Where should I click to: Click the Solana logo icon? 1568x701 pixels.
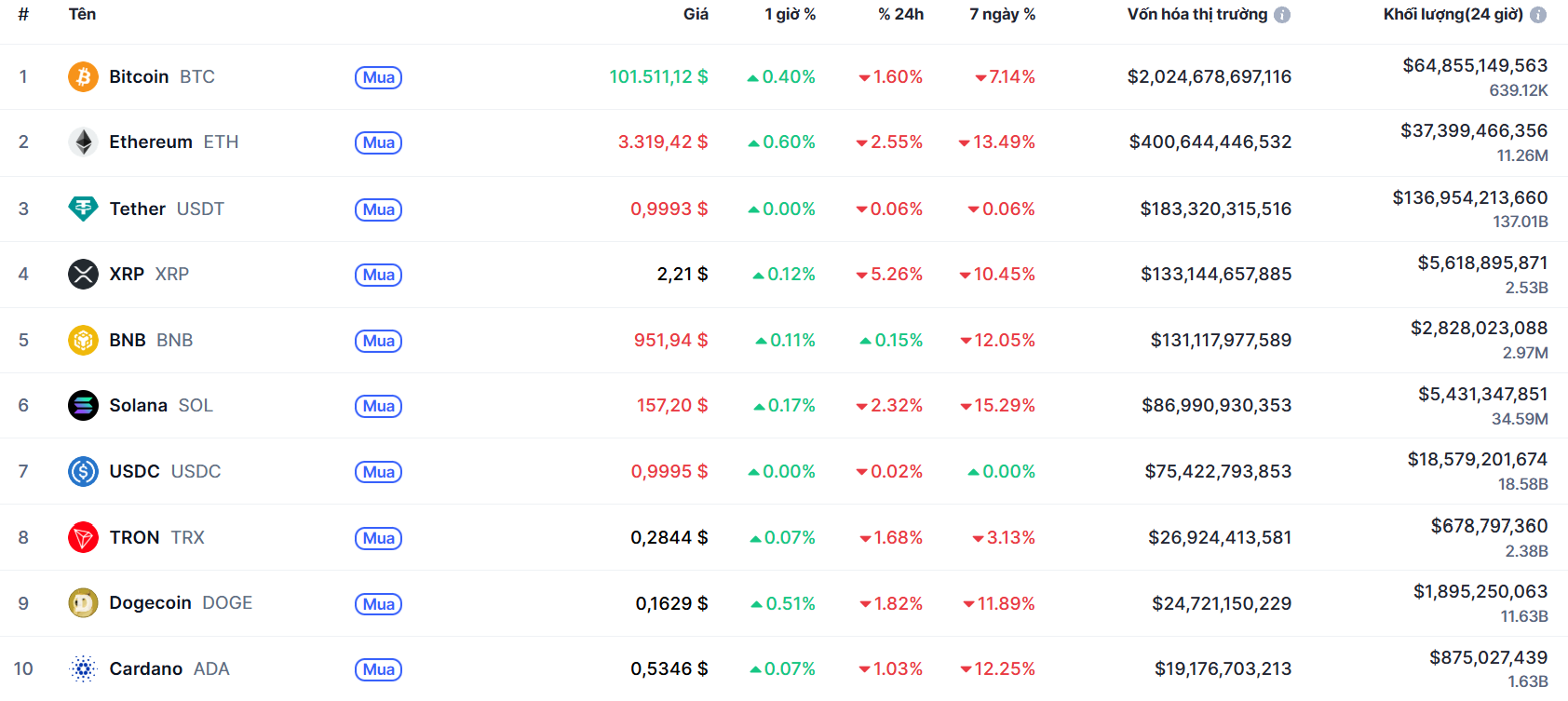(83, 405)
